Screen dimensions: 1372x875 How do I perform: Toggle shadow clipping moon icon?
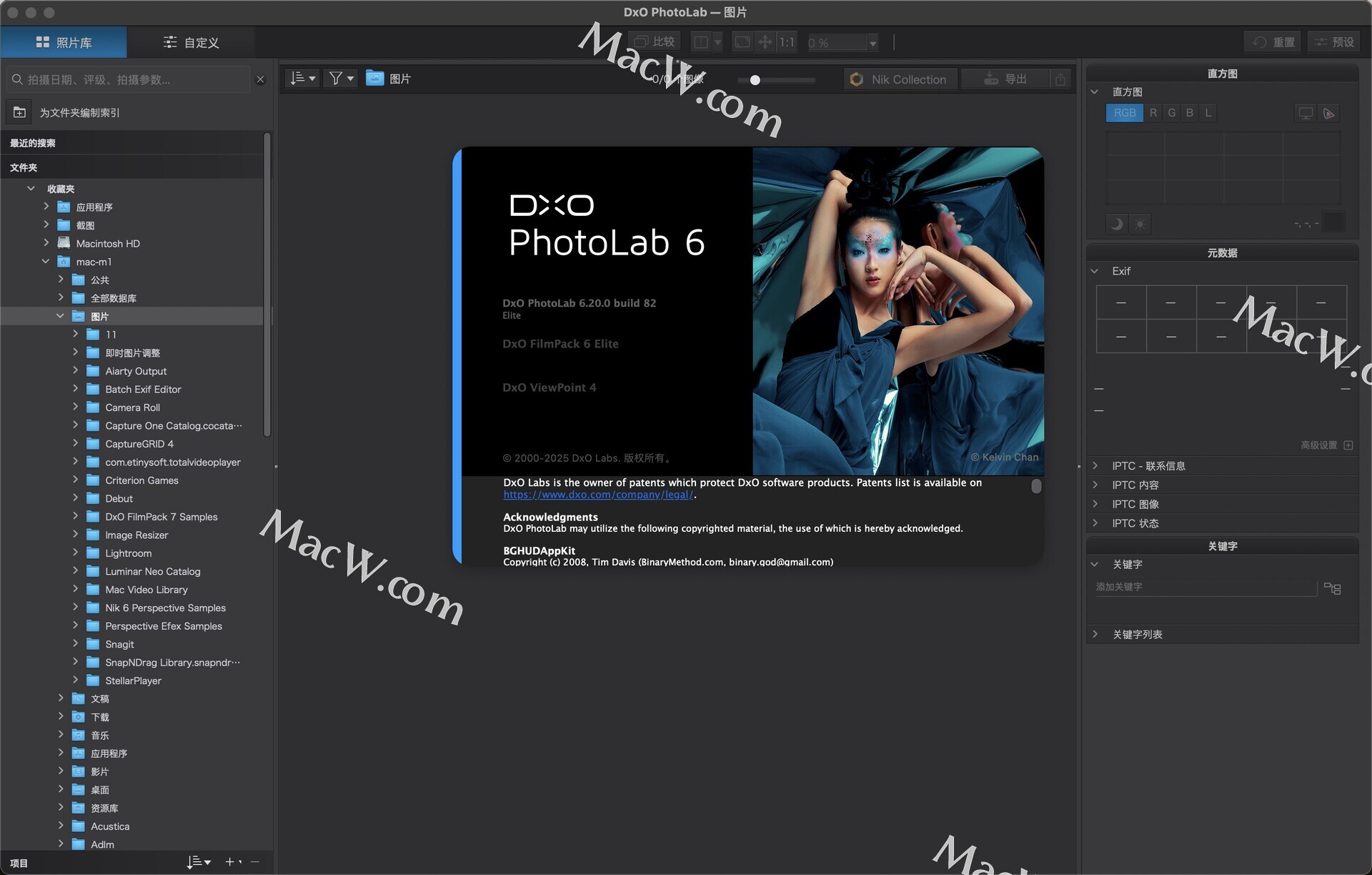click(x=1116, y=224)
